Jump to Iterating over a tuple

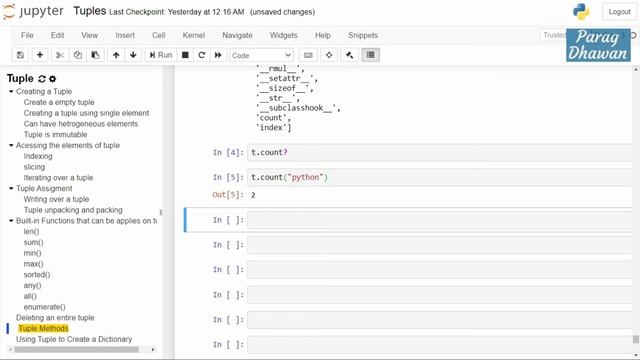(x=58, y=178)
